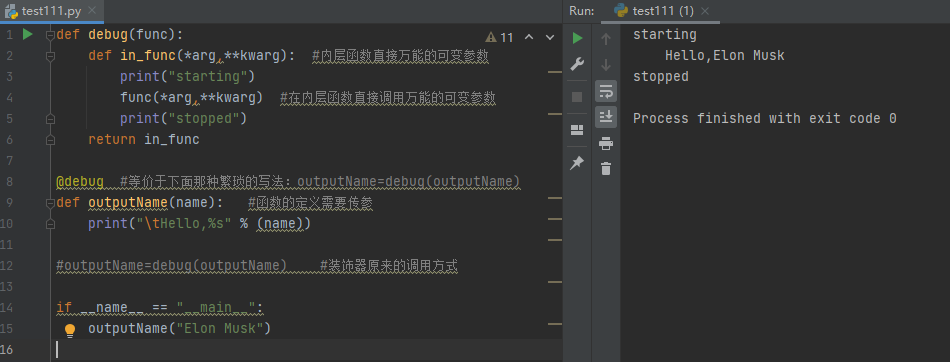
Task: Click the @debug decorator on line 8
Action: coord(79,182)
